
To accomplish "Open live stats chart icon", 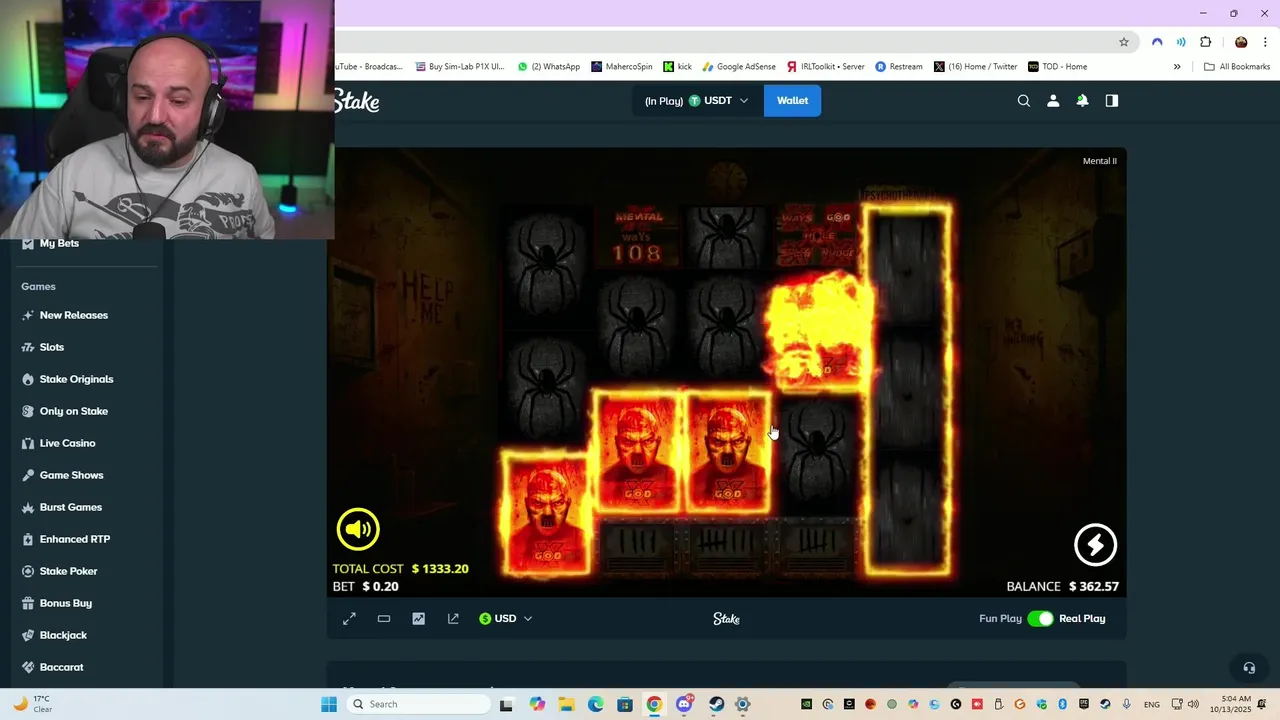I will pos(418,619).
